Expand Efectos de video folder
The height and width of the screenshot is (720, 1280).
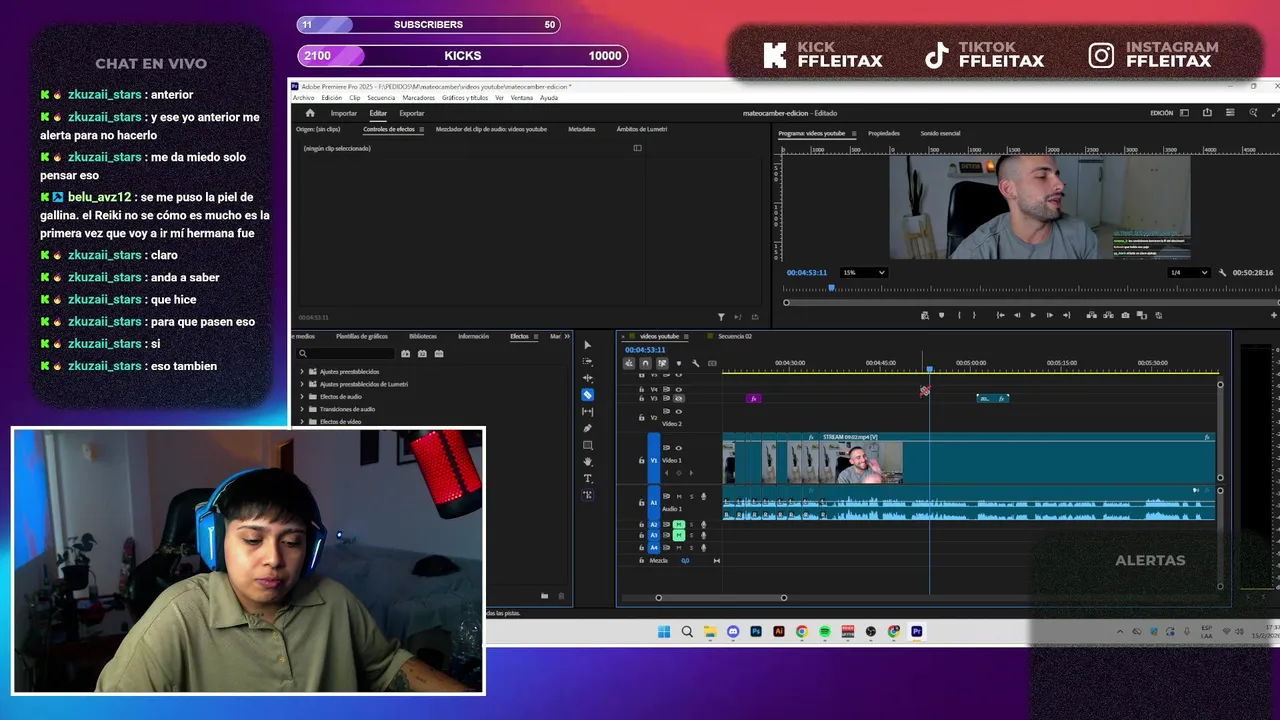[x=302, y=422]
